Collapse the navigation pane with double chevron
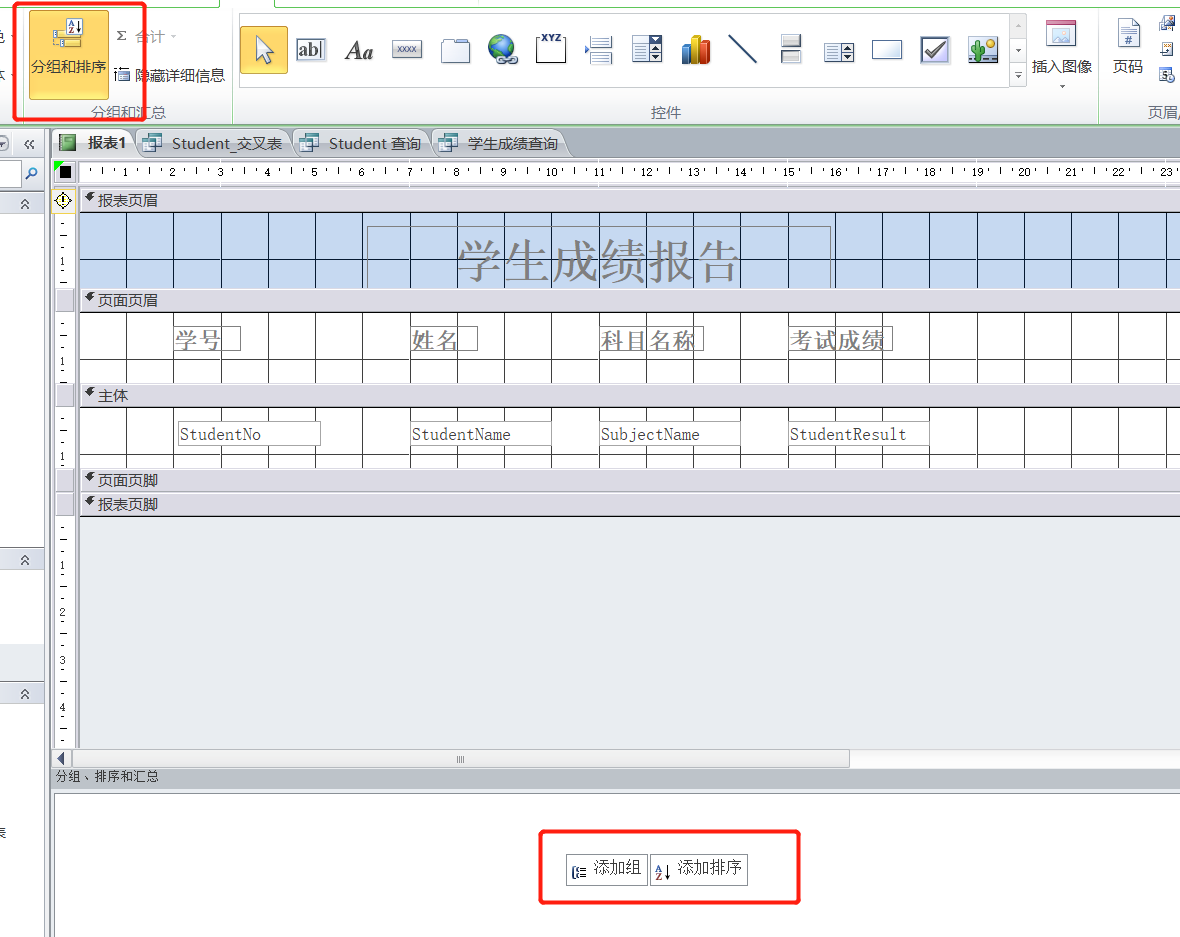Image resolution: width=1180 pixels, height=937 pixels. [29, 144]
